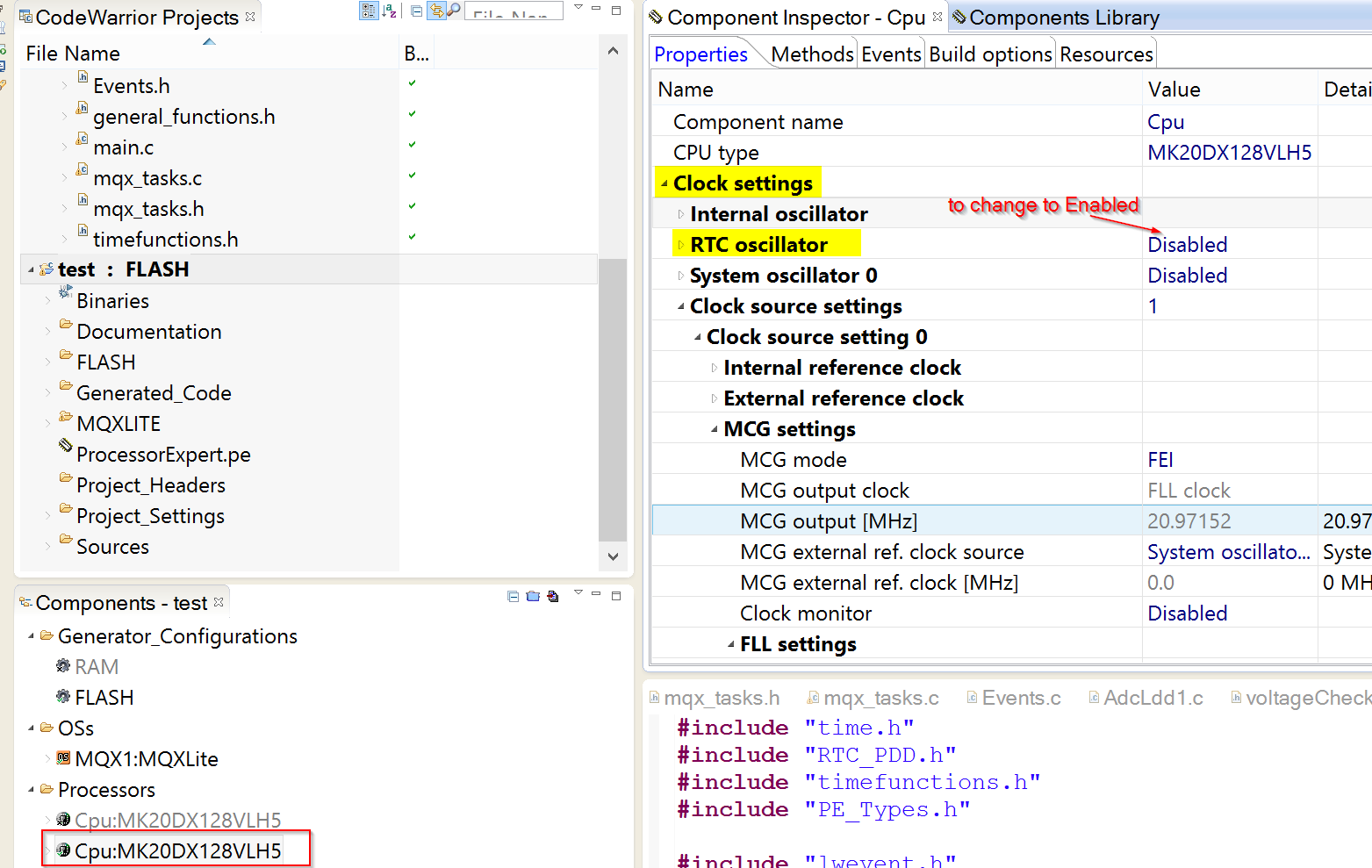
Task: Switch to the Build options tab
Action: (990, 54)
